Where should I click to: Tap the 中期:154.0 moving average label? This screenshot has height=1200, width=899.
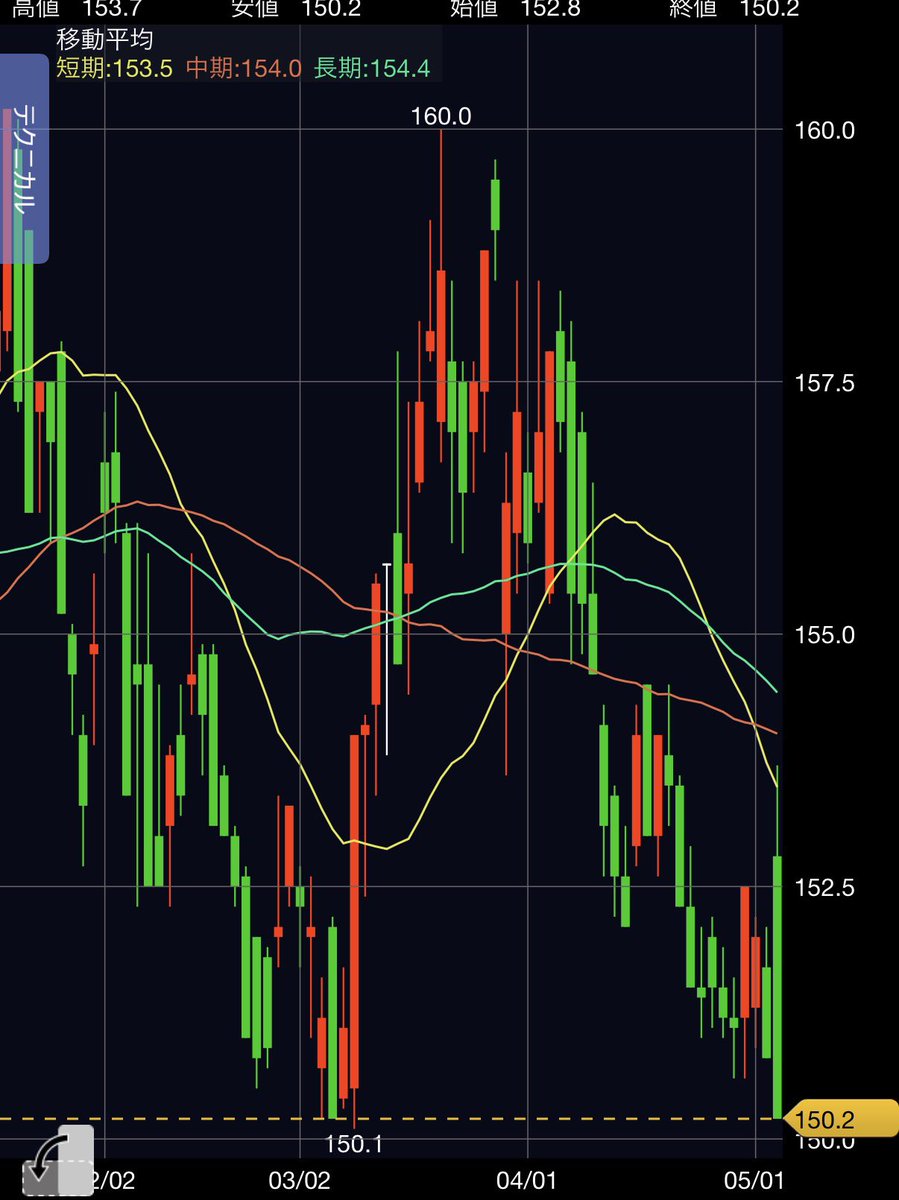[x=244, y=68]
